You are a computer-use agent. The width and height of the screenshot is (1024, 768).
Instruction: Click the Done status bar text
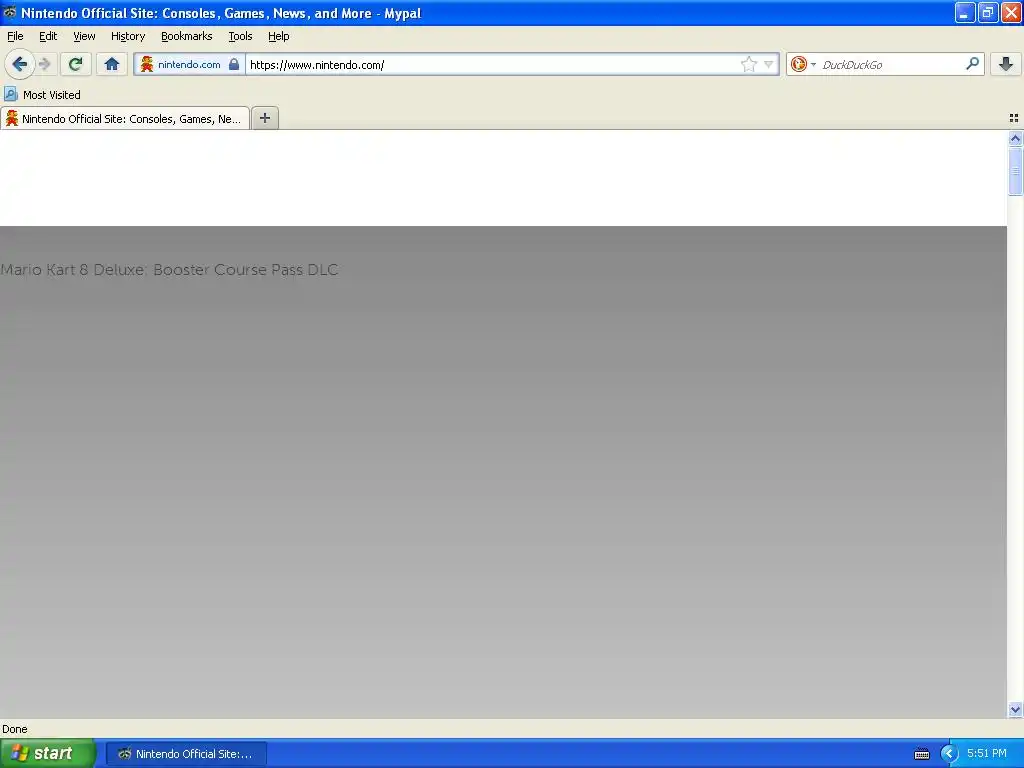(14, 729)
